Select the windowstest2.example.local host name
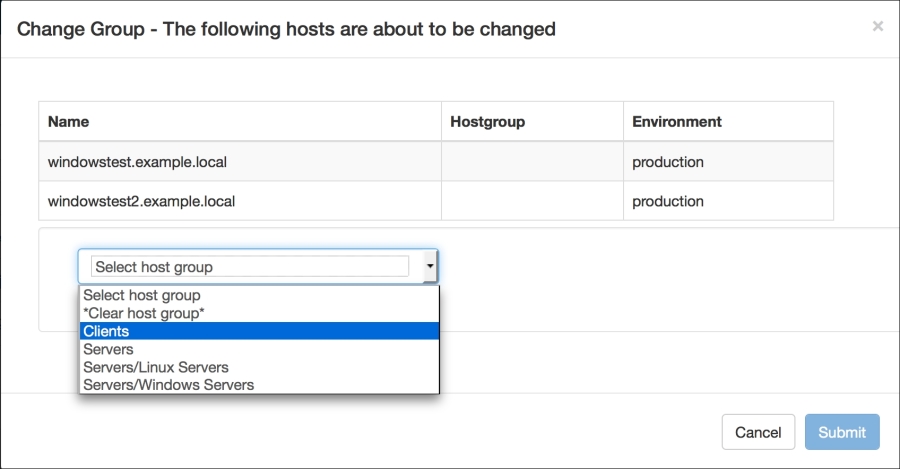The image size is (900, 469). pyautogui.click(x=141, y=201)
